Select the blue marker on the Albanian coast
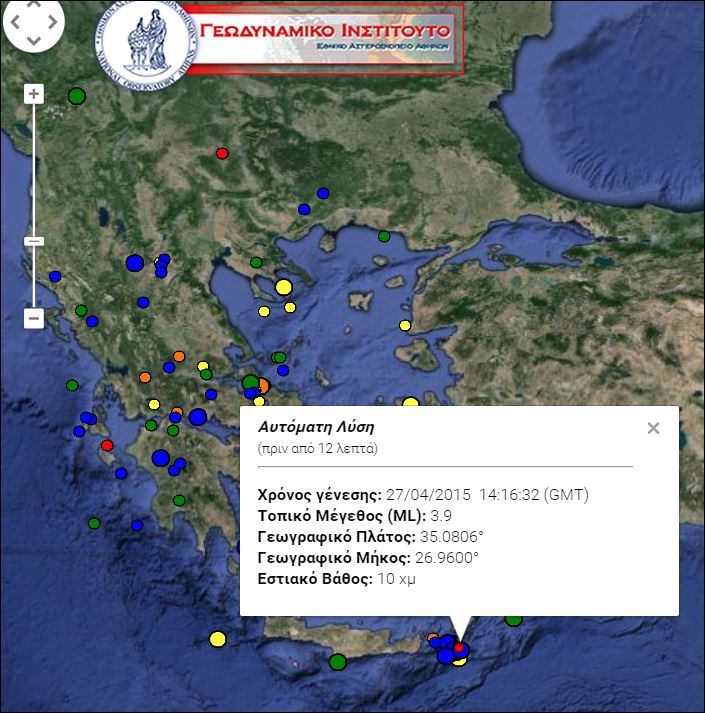The image size is (705, 713). pyautogui.click(x=55, y=276)
